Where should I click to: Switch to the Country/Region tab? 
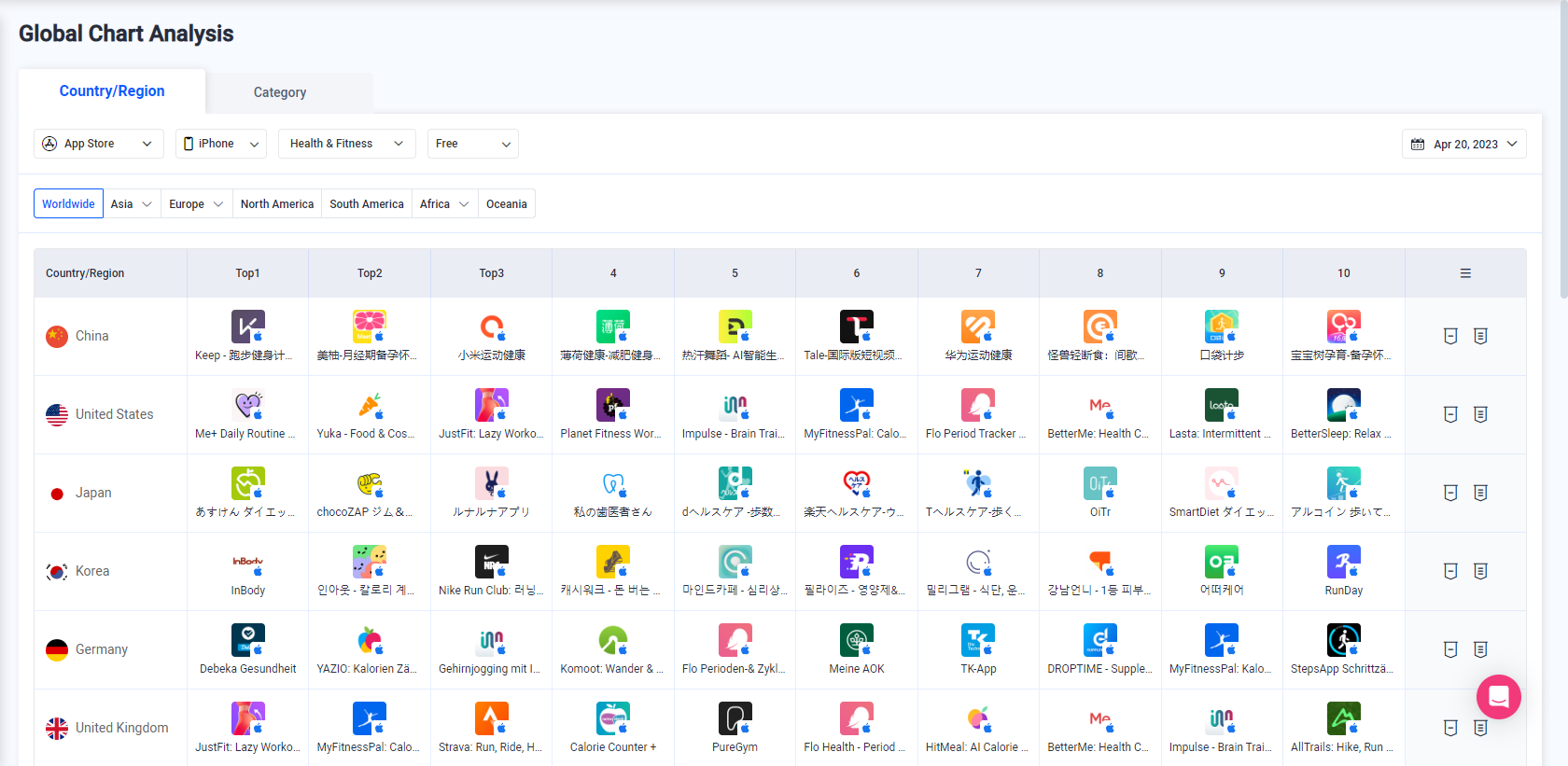coord(112,91)
